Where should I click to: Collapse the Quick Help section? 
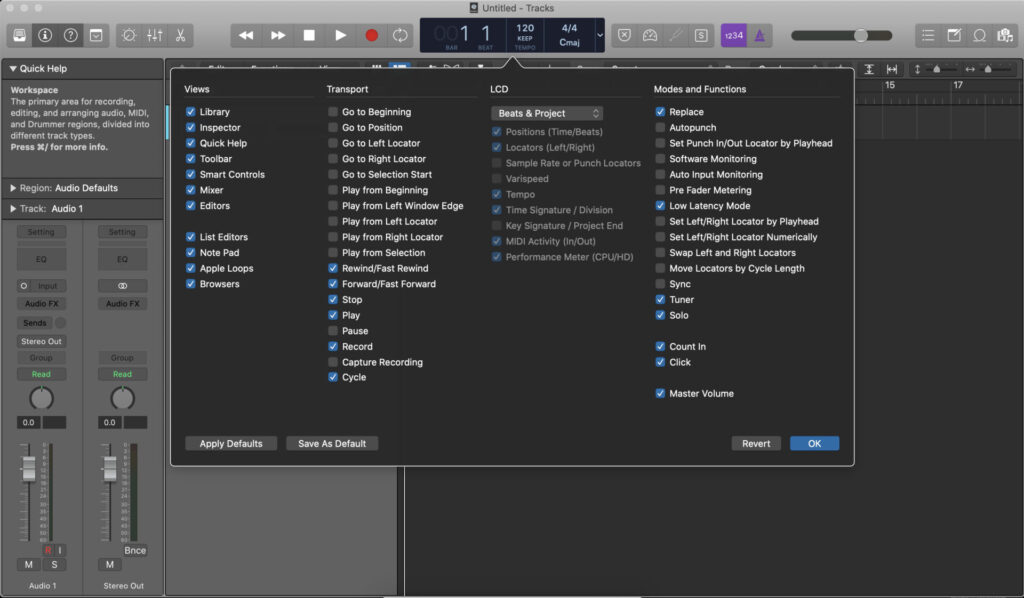coord(13,69)
